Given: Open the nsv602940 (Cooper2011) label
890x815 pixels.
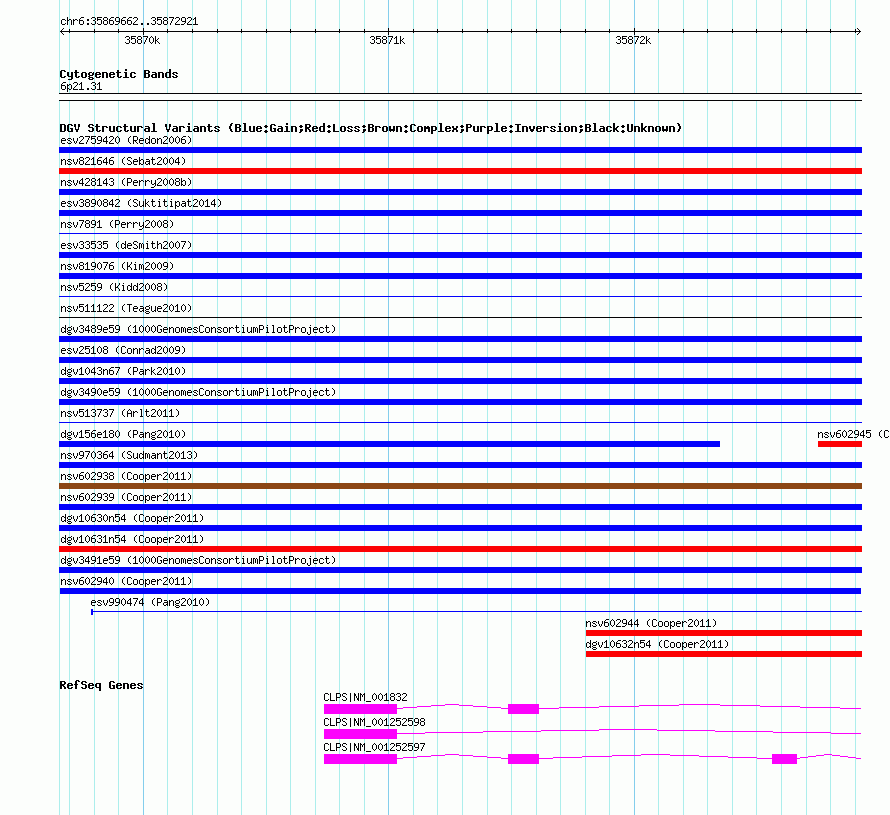Looking at the screenshot, I should pos(126,581).
